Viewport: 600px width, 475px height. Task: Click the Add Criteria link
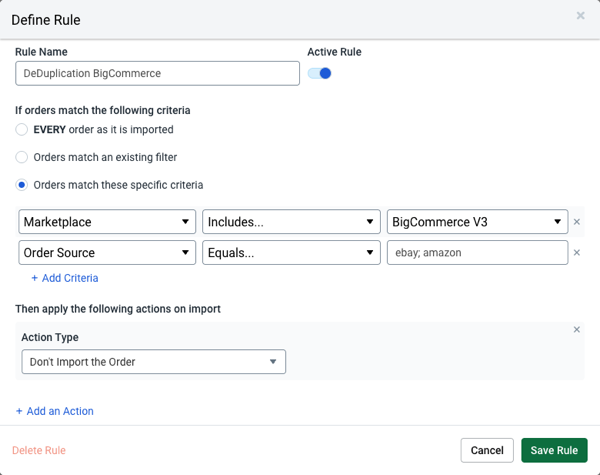pos(65,278)
